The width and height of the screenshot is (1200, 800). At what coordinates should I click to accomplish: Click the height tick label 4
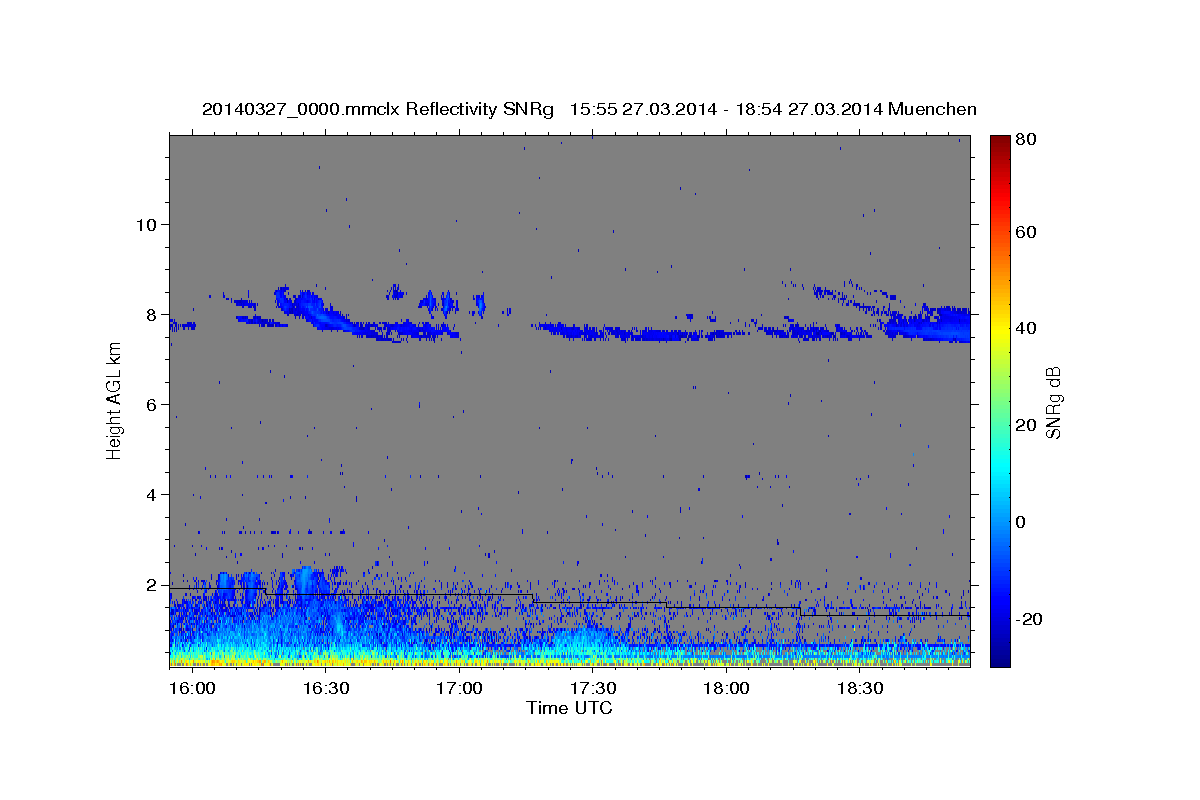[x=152, y=494]
